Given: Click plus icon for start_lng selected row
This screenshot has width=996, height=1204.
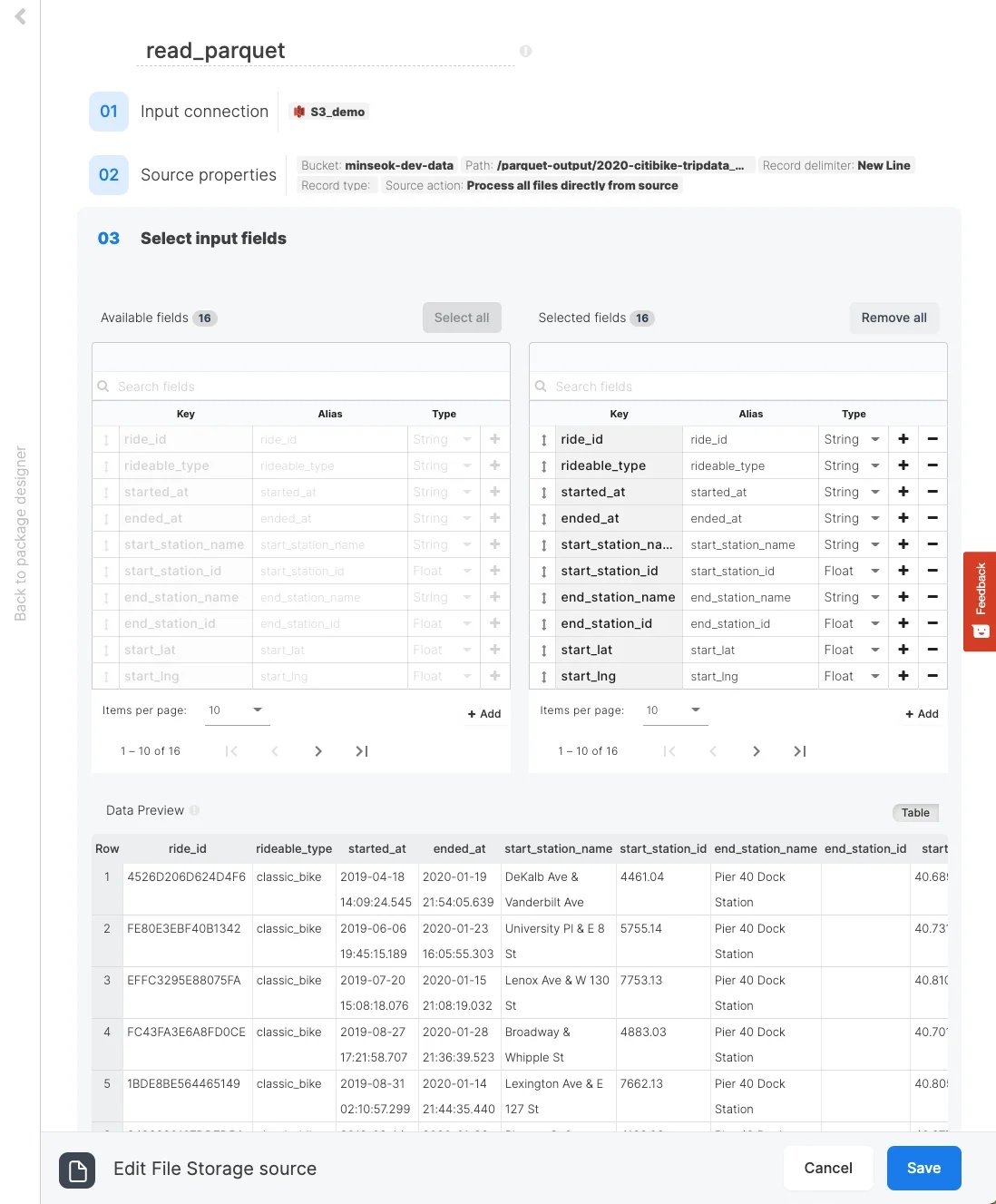Looking at the screenshot, I should click(903, 676).
